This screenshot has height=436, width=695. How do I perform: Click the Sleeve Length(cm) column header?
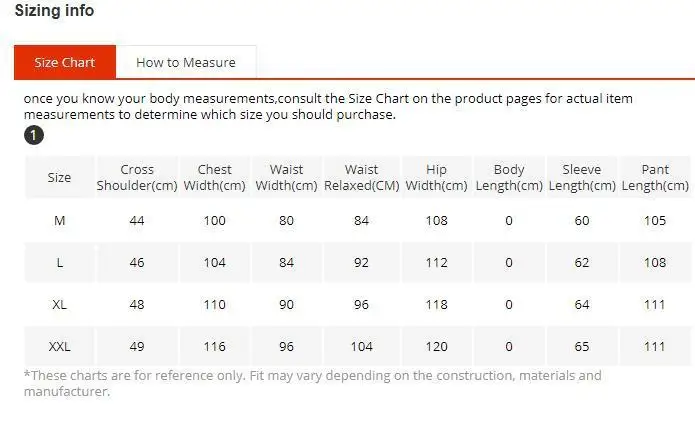pyautogui.click(x=581, y=177)
